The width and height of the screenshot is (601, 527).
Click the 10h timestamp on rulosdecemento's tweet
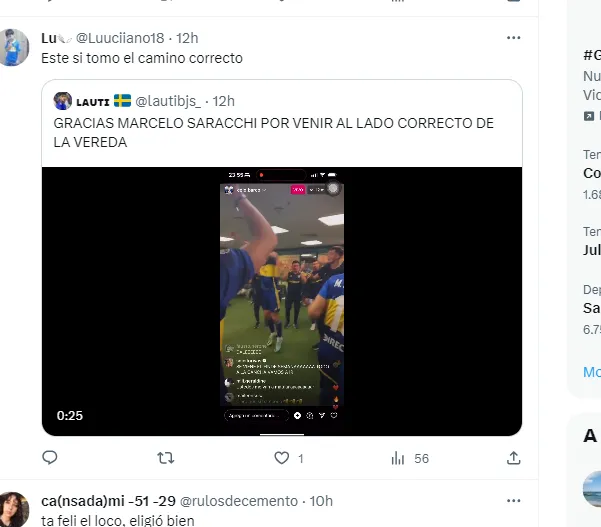[321, 500]
